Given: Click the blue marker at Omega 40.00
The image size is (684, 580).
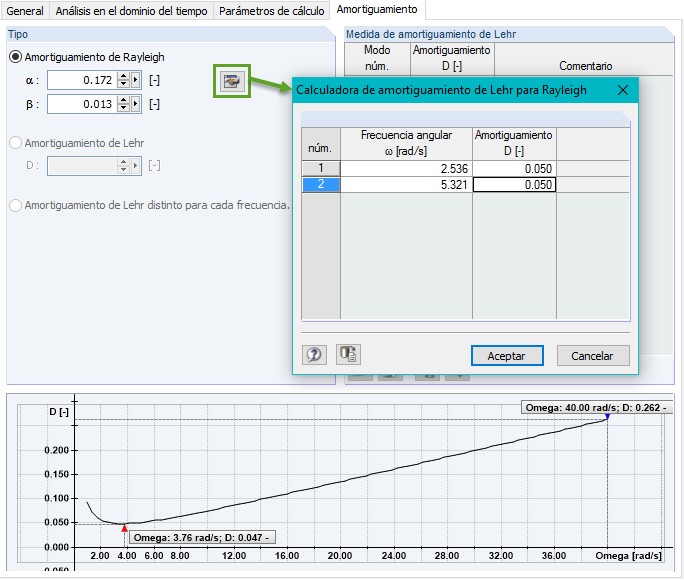Looking at the screenshot, I should [x=607, y=417].
